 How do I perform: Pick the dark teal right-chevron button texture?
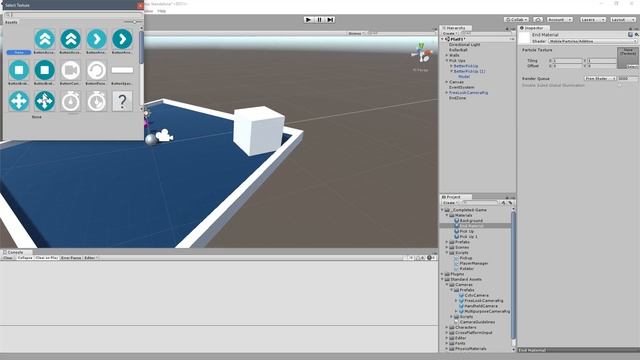(122, 39)
